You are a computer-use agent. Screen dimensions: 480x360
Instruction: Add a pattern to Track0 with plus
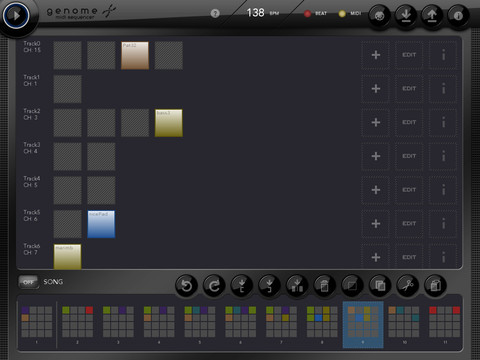coord(376,55)
